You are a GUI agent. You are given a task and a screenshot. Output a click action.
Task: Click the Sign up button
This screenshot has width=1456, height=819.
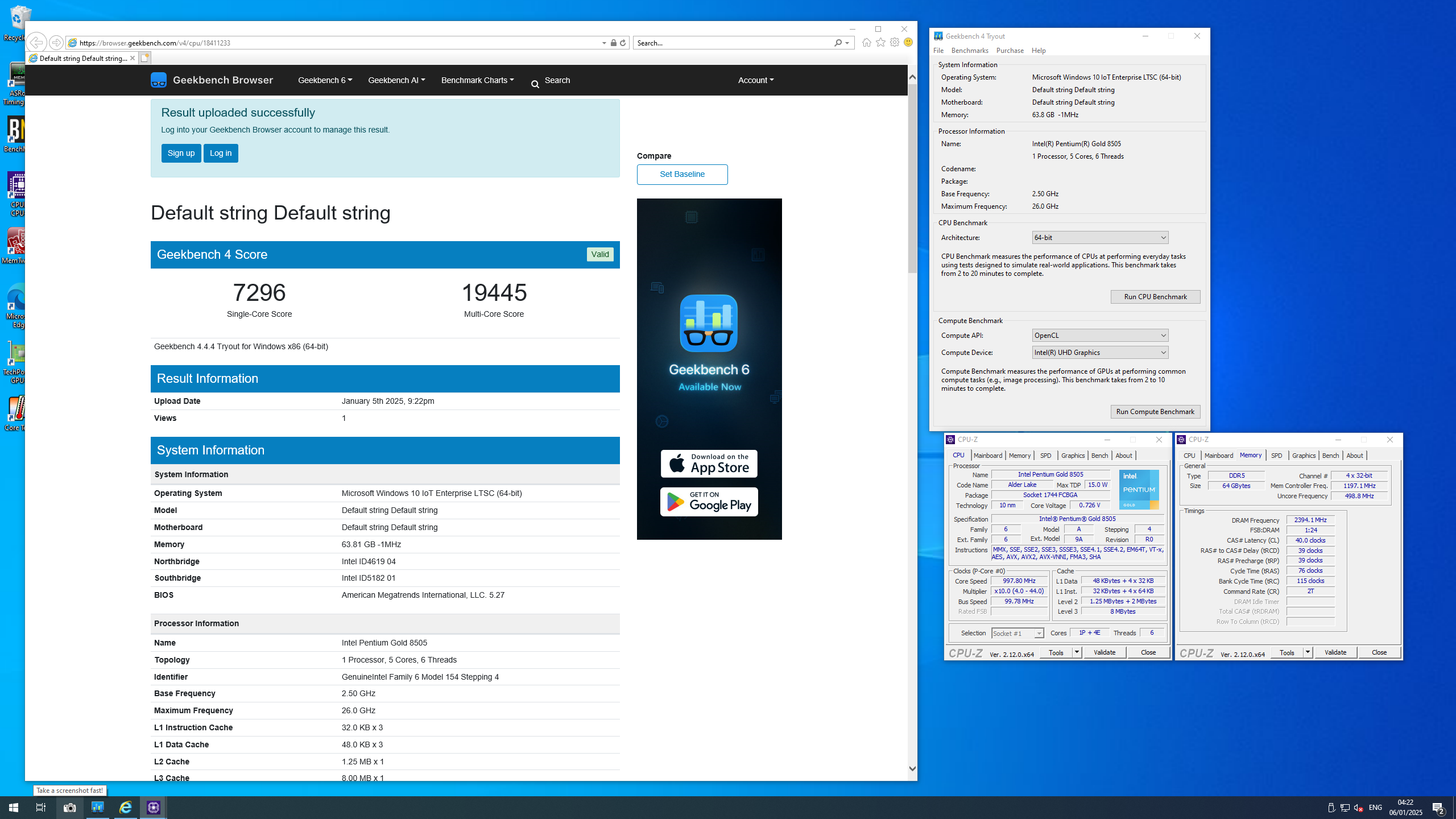point(181,153)
